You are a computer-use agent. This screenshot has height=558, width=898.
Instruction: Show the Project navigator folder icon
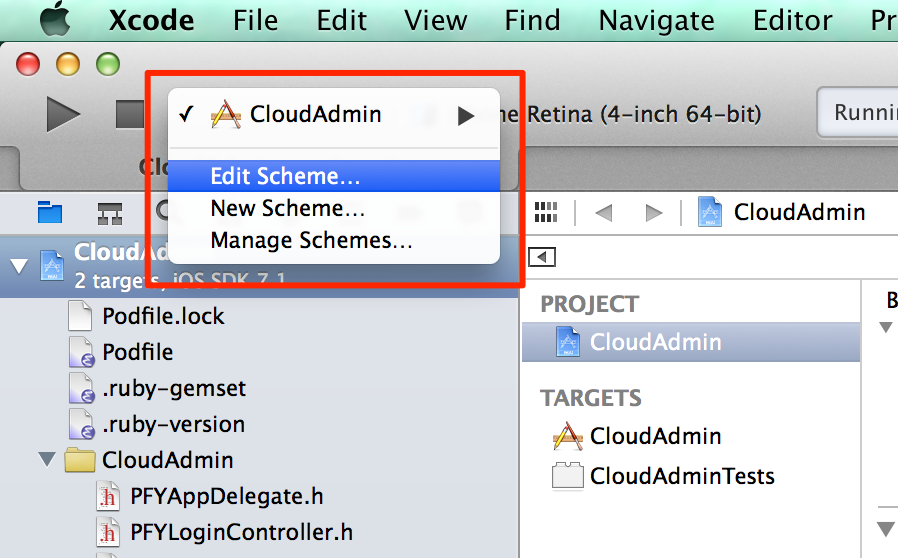click(x=50, y=212)
